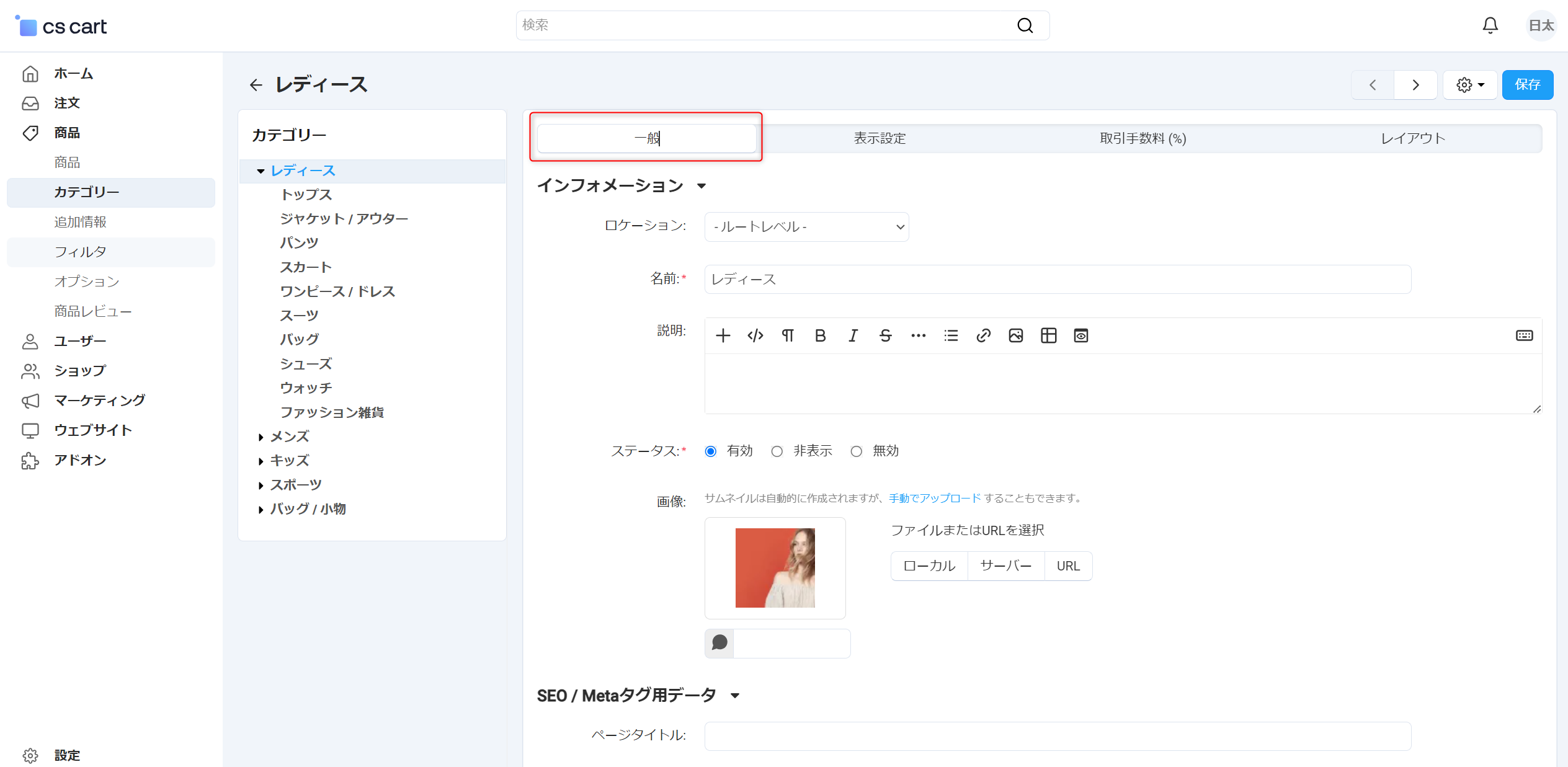Viewport: 1568px width, 767px height.
Task: Collapse the インフォメーション section
Action: (702, 186)
